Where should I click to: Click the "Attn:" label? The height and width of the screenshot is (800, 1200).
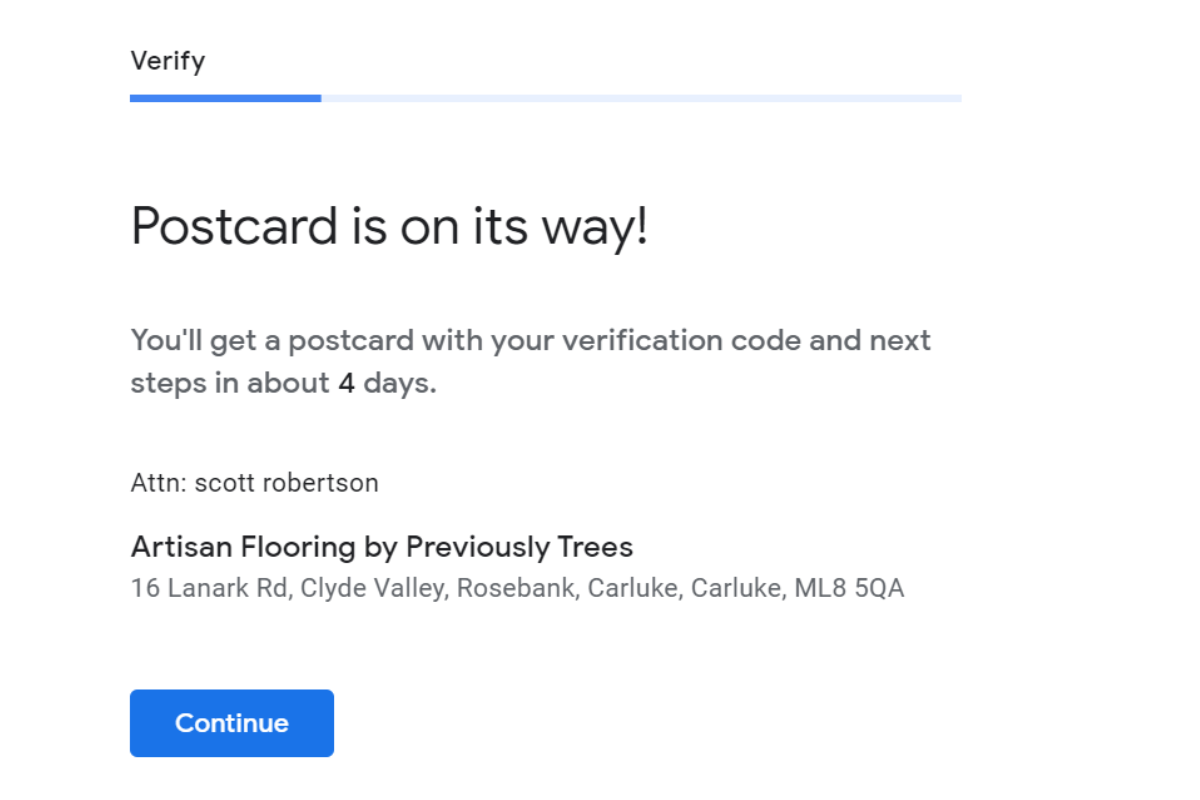pos(158,483)
